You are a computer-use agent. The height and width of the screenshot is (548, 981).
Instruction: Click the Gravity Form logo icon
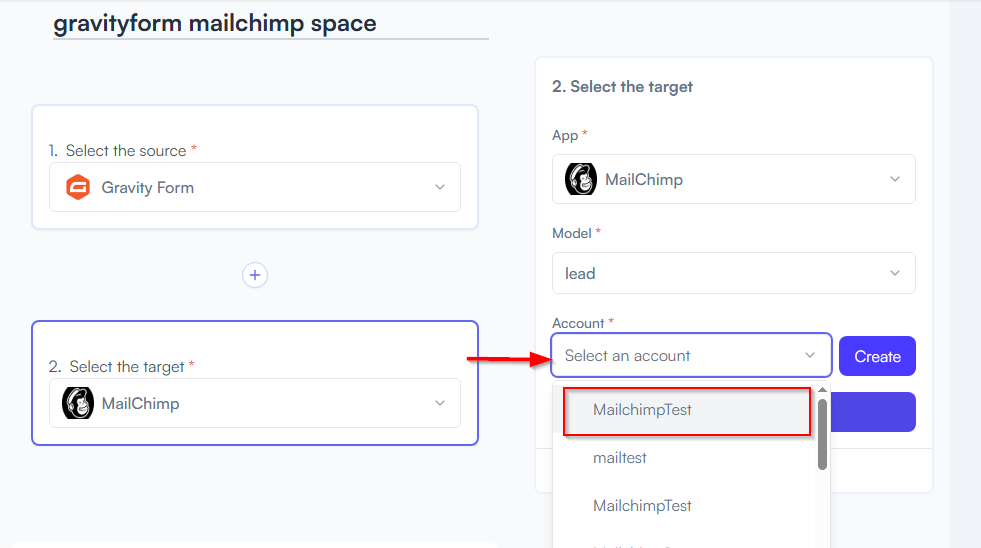(78, 187)
